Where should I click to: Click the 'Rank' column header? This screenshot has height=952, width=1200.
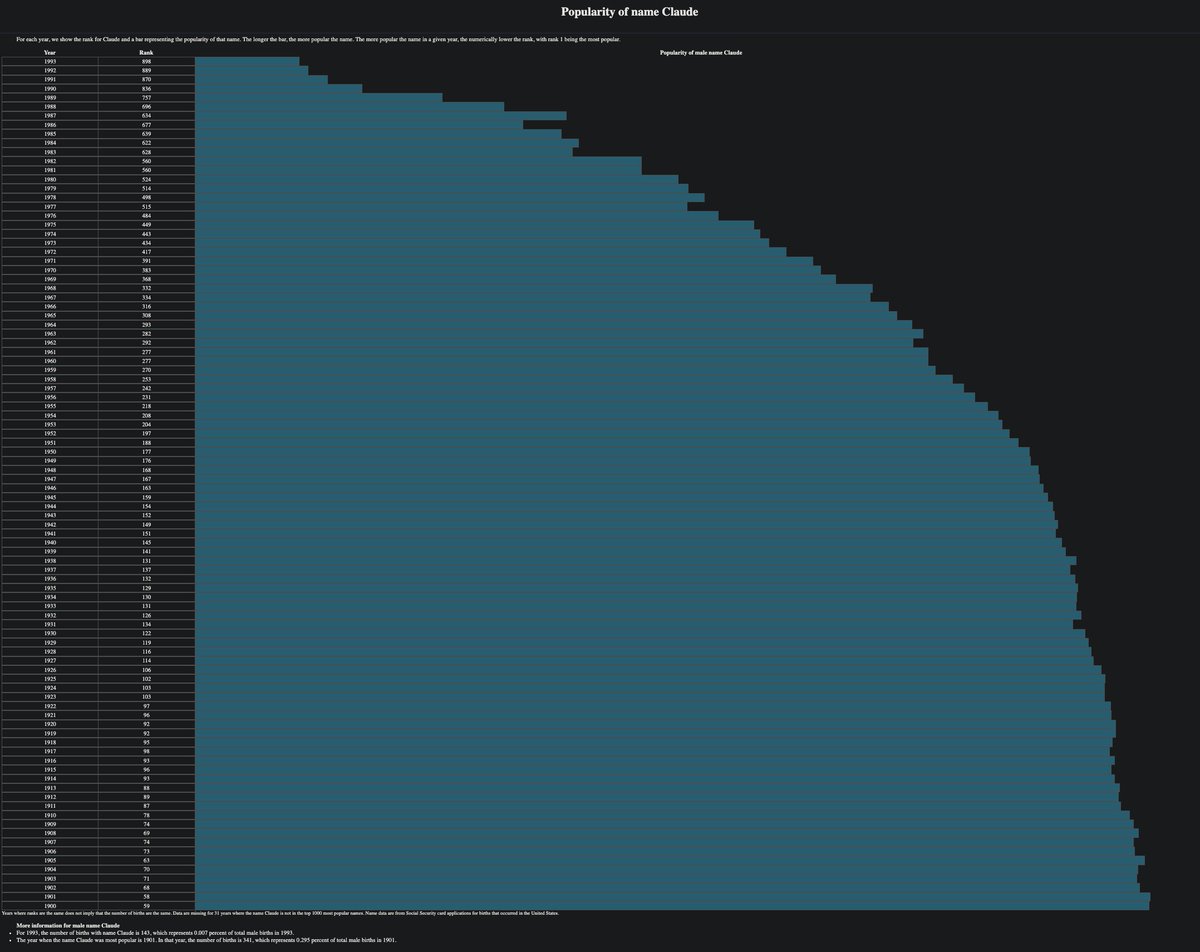click(x=146, y=52)
